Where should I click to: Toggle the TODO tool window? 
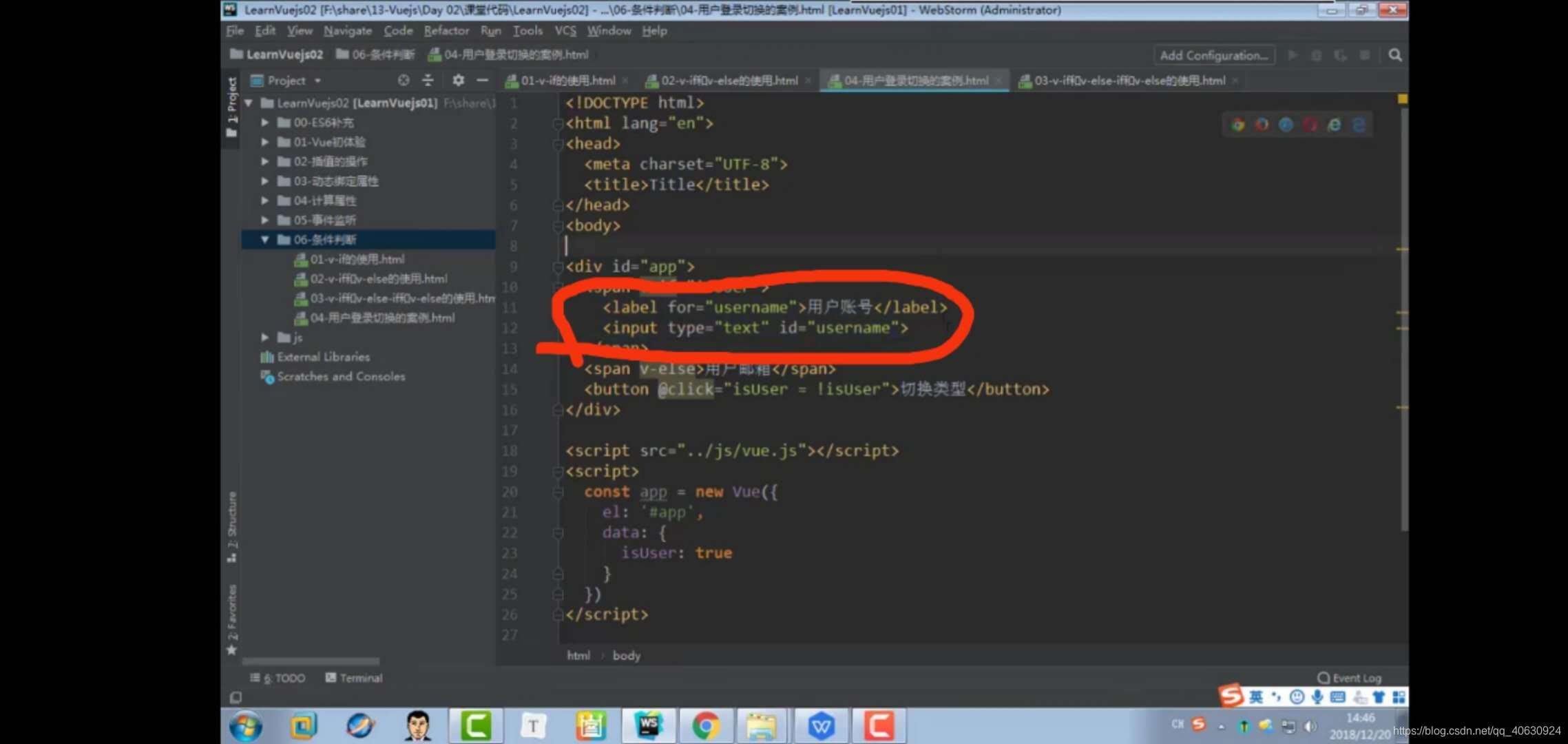pyautogui.click(x=278, y=678)
